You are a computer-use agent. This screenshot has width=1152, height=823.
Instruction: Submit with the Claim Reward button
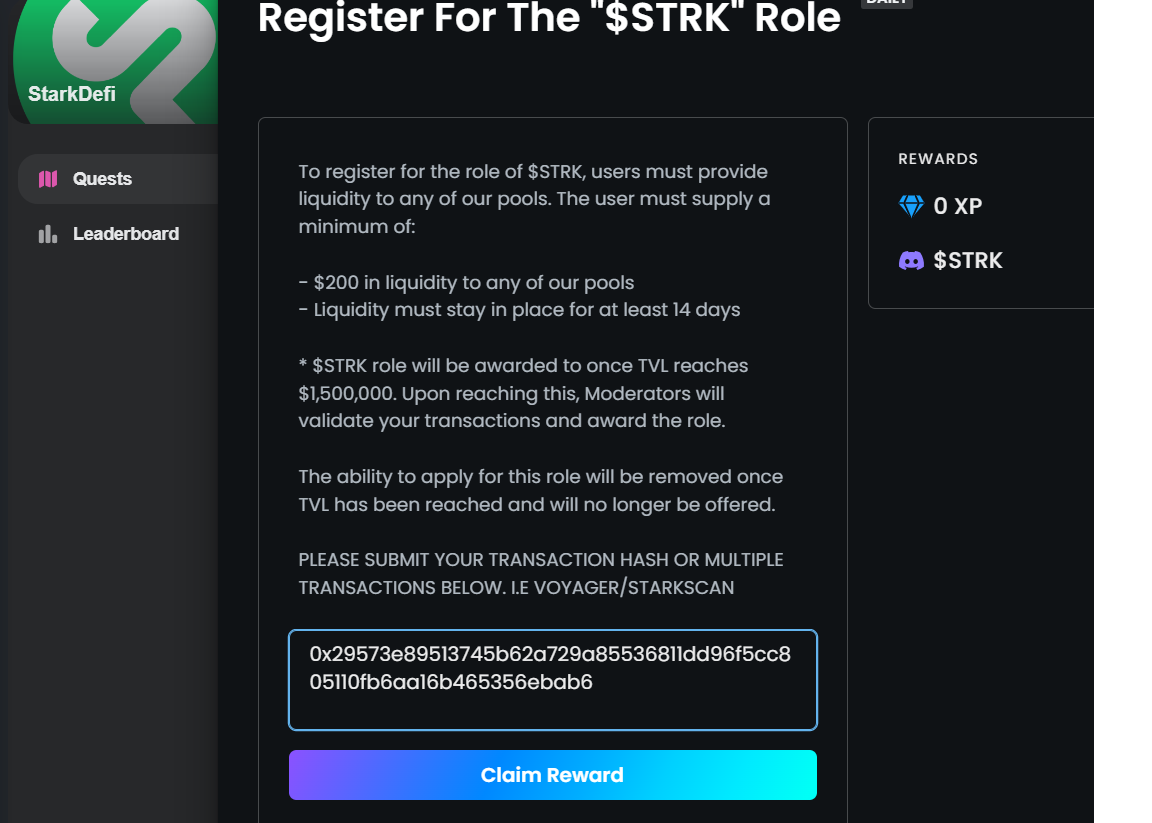(x=552, y=775)
